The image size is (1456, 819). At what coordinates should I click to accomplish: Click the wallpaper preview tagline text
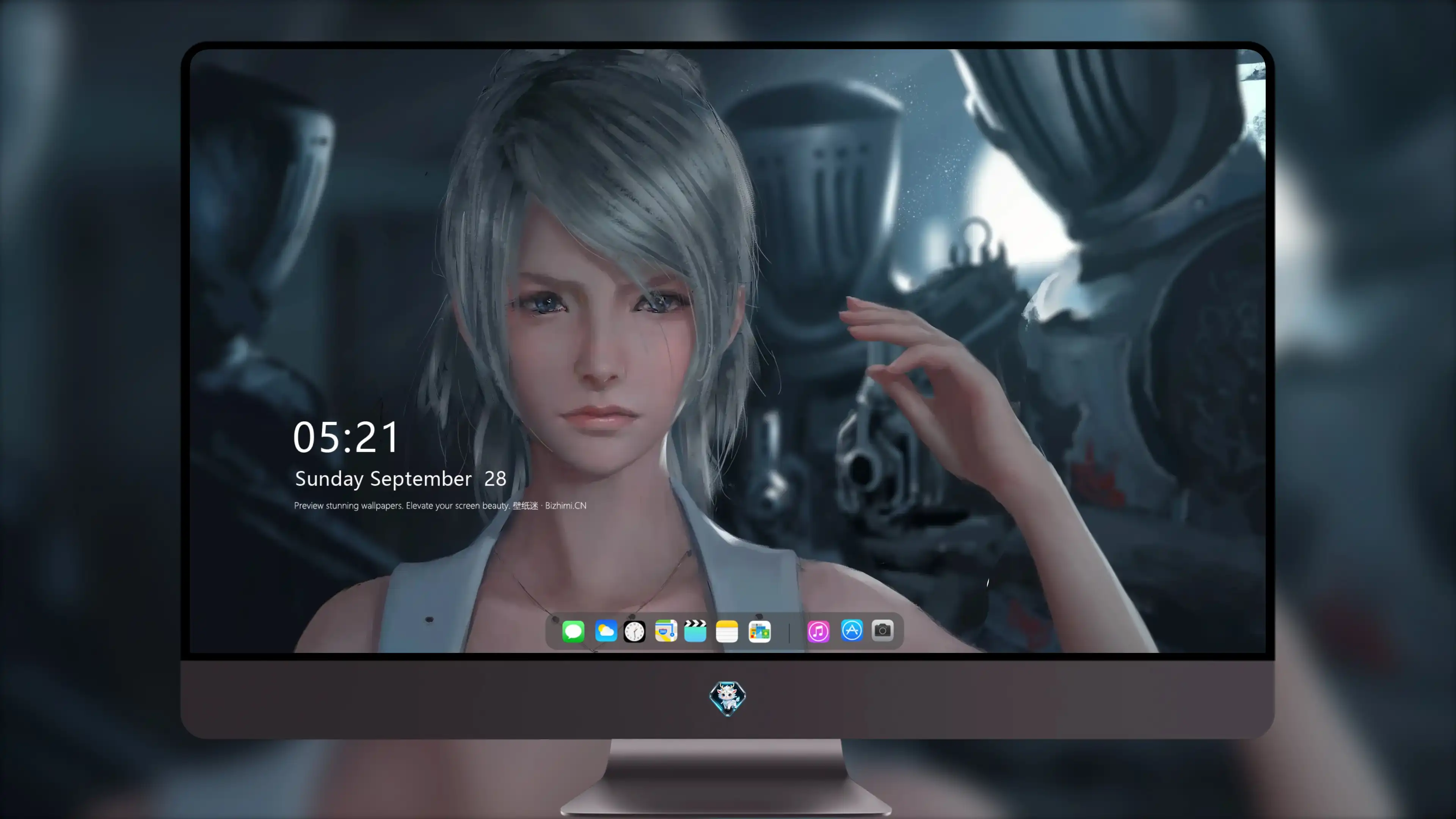[x=402, y=505]
